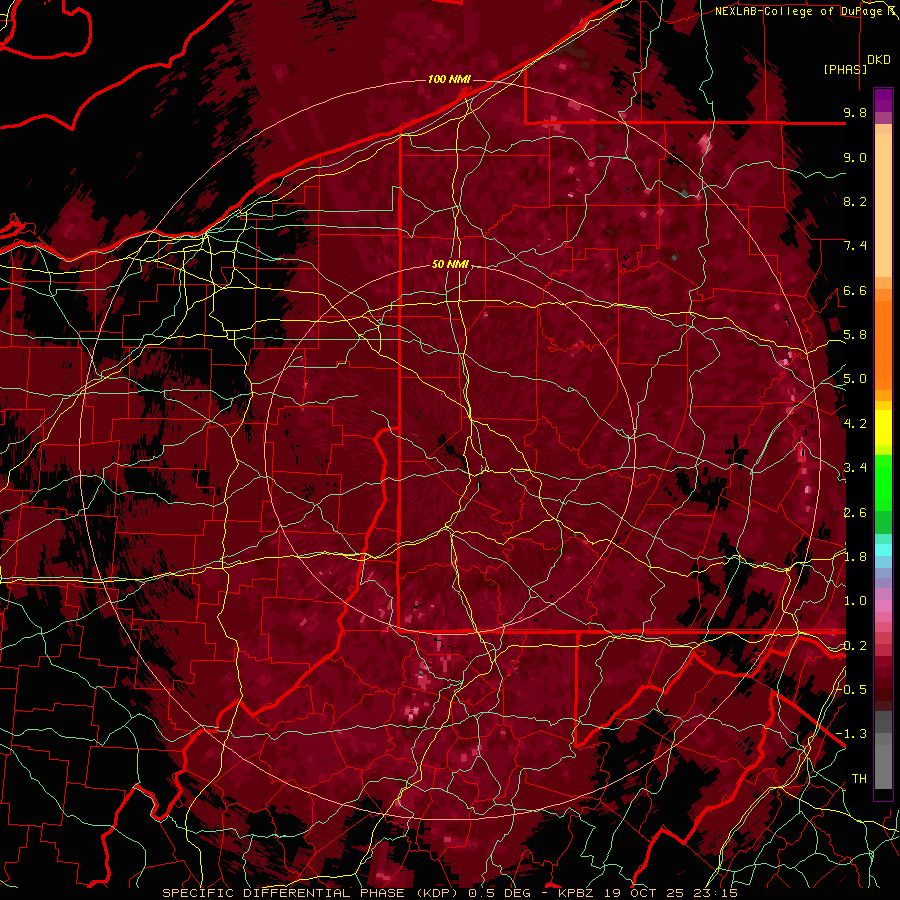Screen dimensions: 900x900
Task: Click the "DKD" legend header label
Action: 879,60
